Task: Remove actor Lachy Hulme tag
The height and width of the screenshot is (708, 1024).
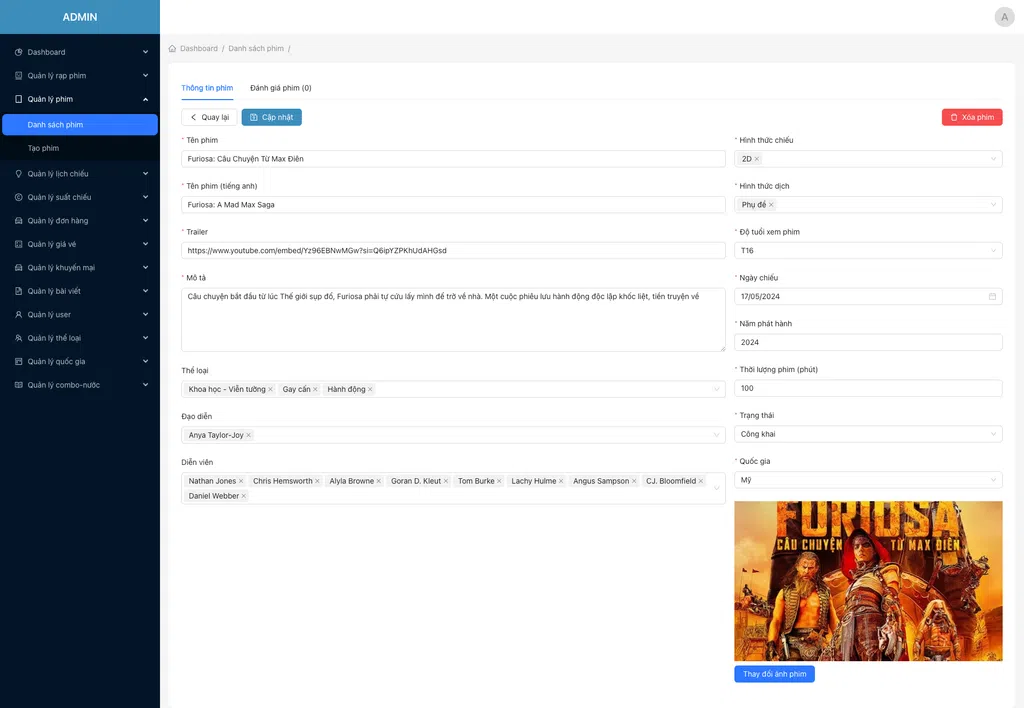Action: click(561, 481)
